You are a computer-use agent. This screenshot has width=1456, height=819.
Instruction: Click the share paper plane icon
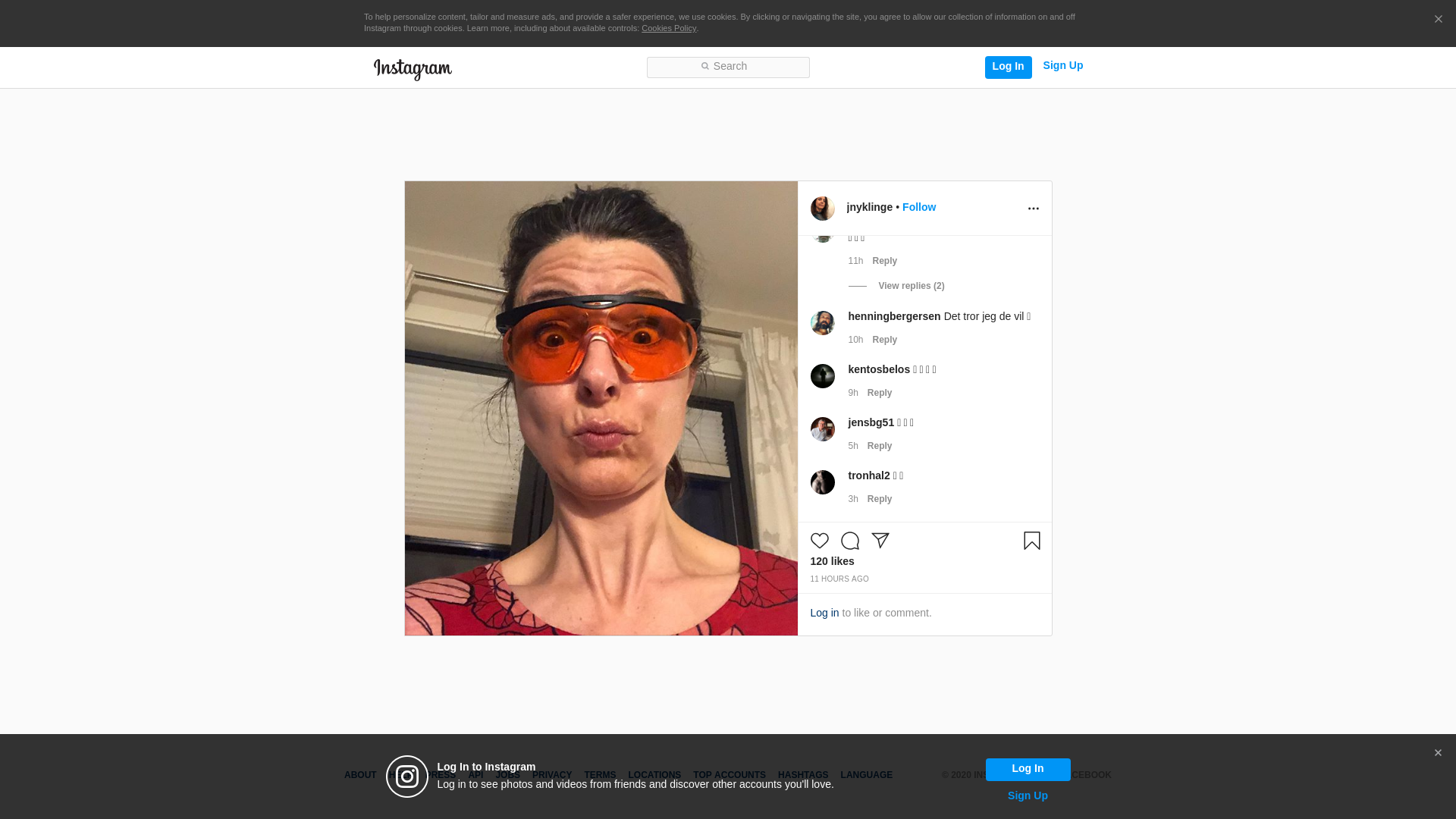(880, 541)
